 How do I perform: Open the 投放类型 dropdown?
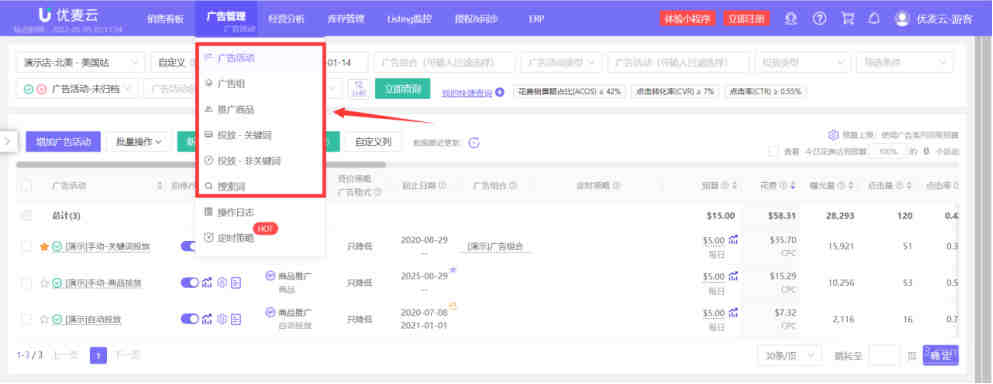(802, 63)
